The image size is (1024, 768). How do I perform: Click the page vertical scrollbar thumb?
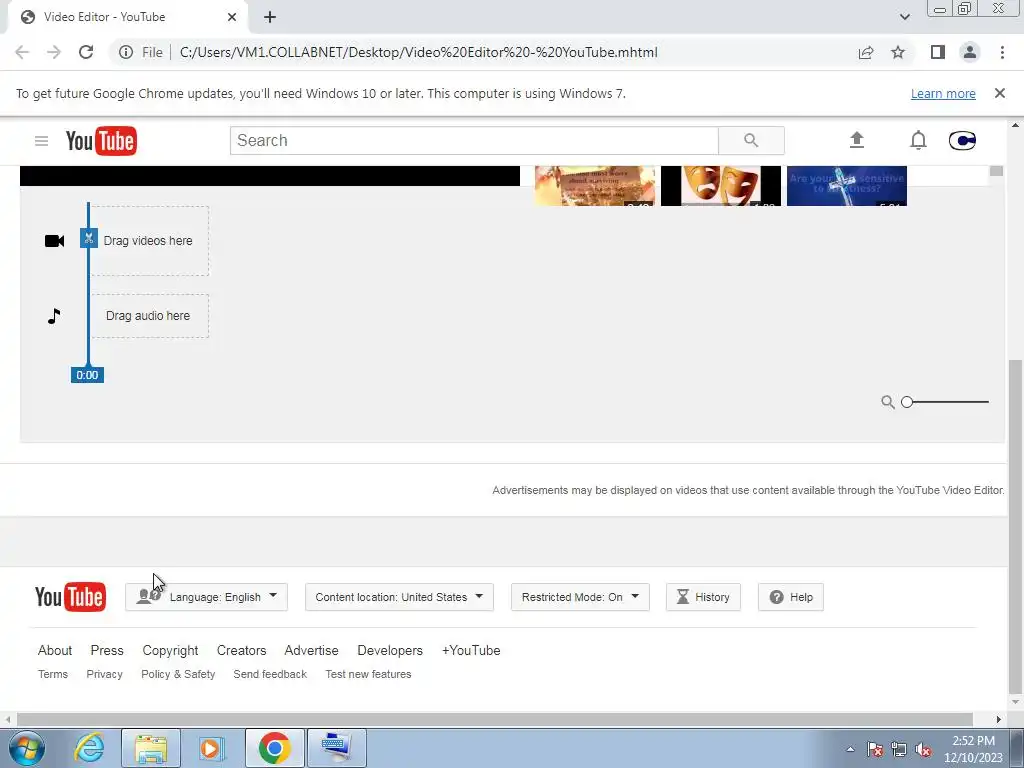pyautogui.click(x=1015, y=528)
